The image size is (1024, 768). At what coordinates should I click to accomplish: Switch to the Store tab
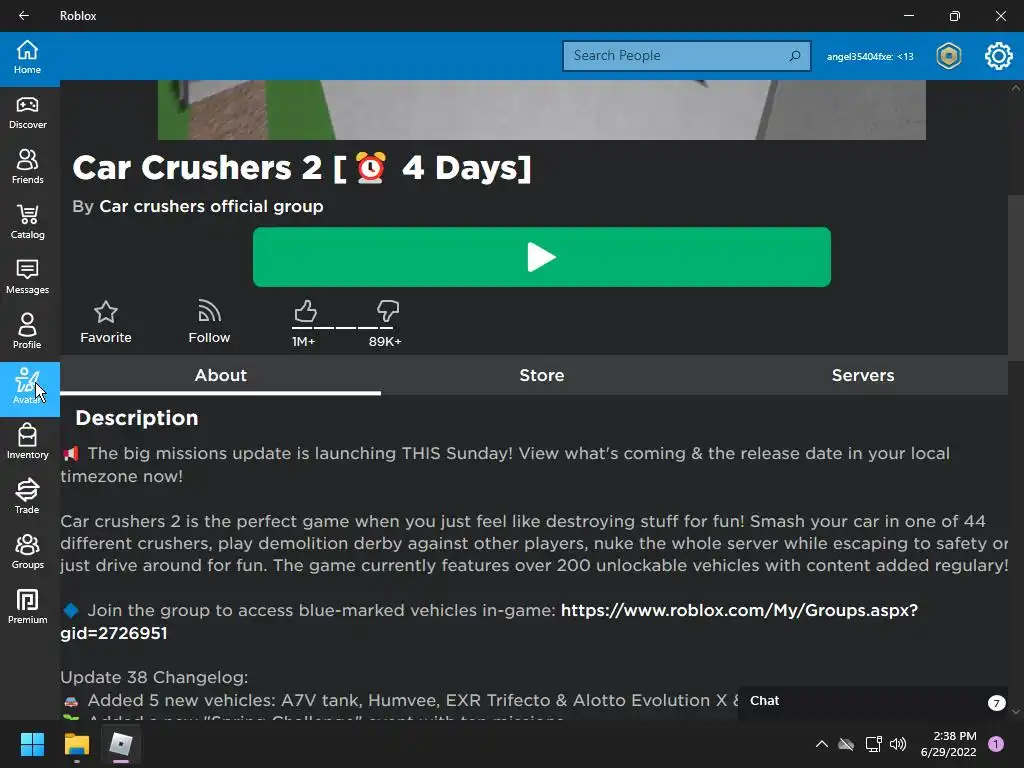541,376
